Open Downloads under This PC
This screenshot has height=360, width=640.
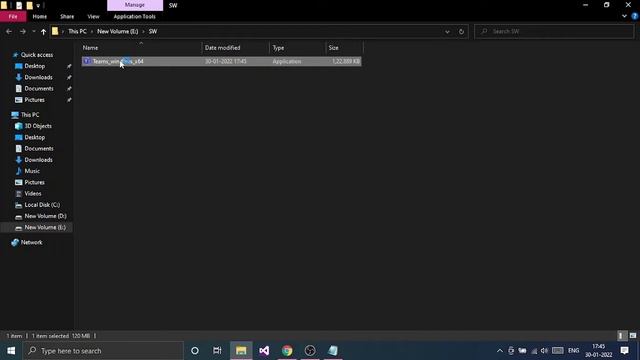[38, 160]
